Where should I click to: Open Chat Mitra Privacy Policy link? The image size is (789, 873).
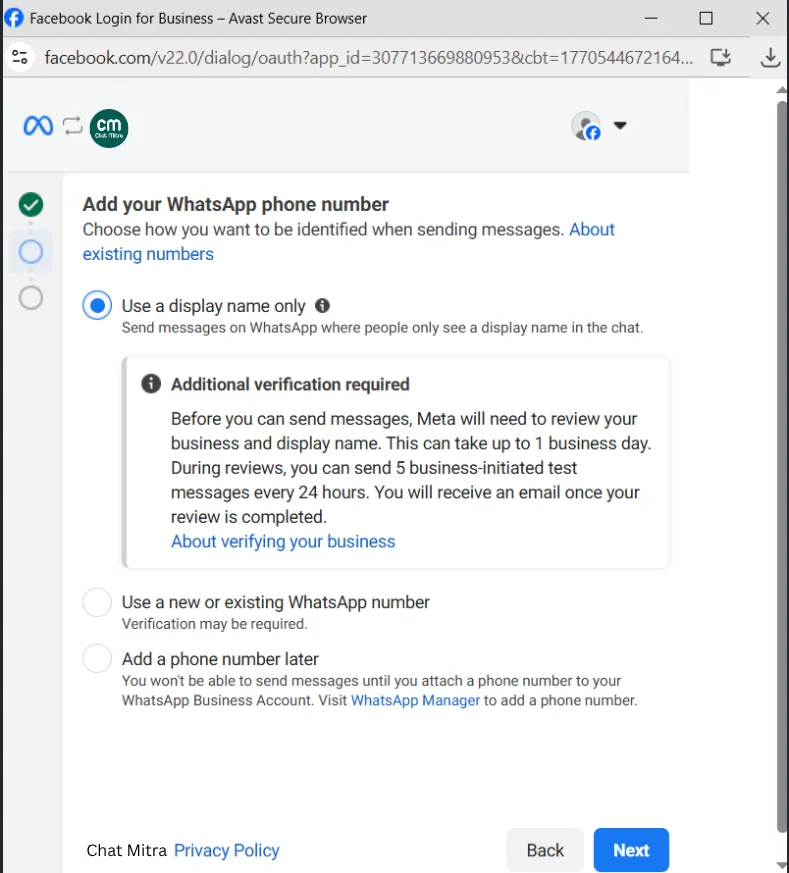[227, 850]
